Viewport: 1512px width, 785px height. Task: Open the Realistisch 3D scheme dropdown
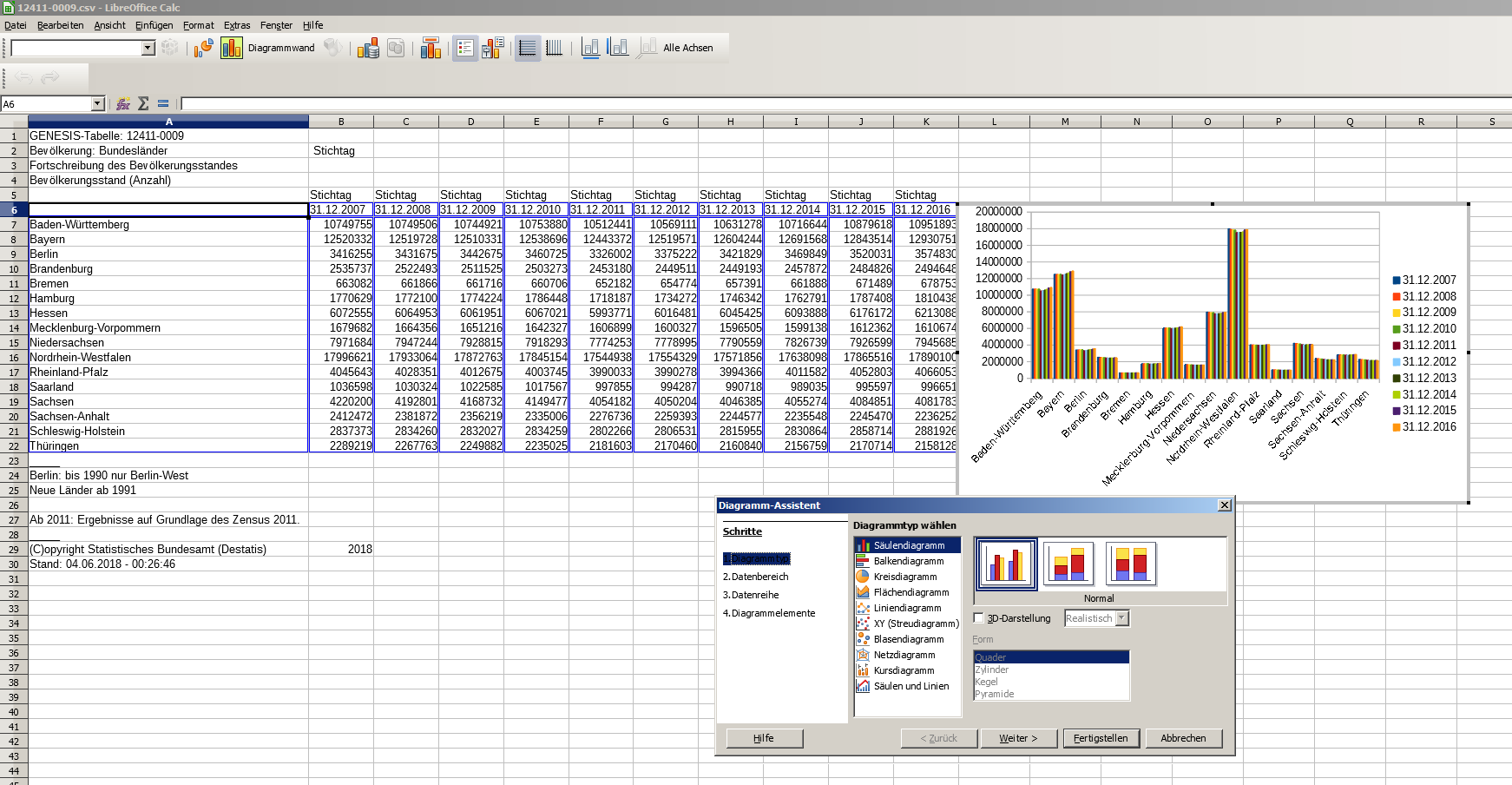coord(1122,618)
